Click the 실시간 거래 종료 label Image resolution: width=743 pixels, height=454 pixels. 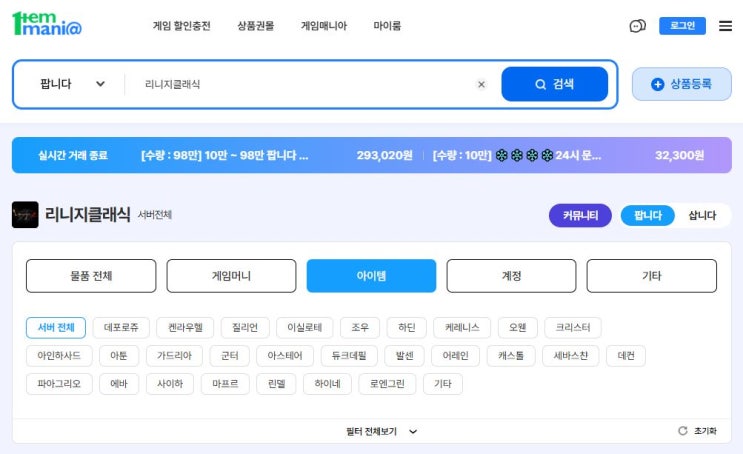(73, 155)
